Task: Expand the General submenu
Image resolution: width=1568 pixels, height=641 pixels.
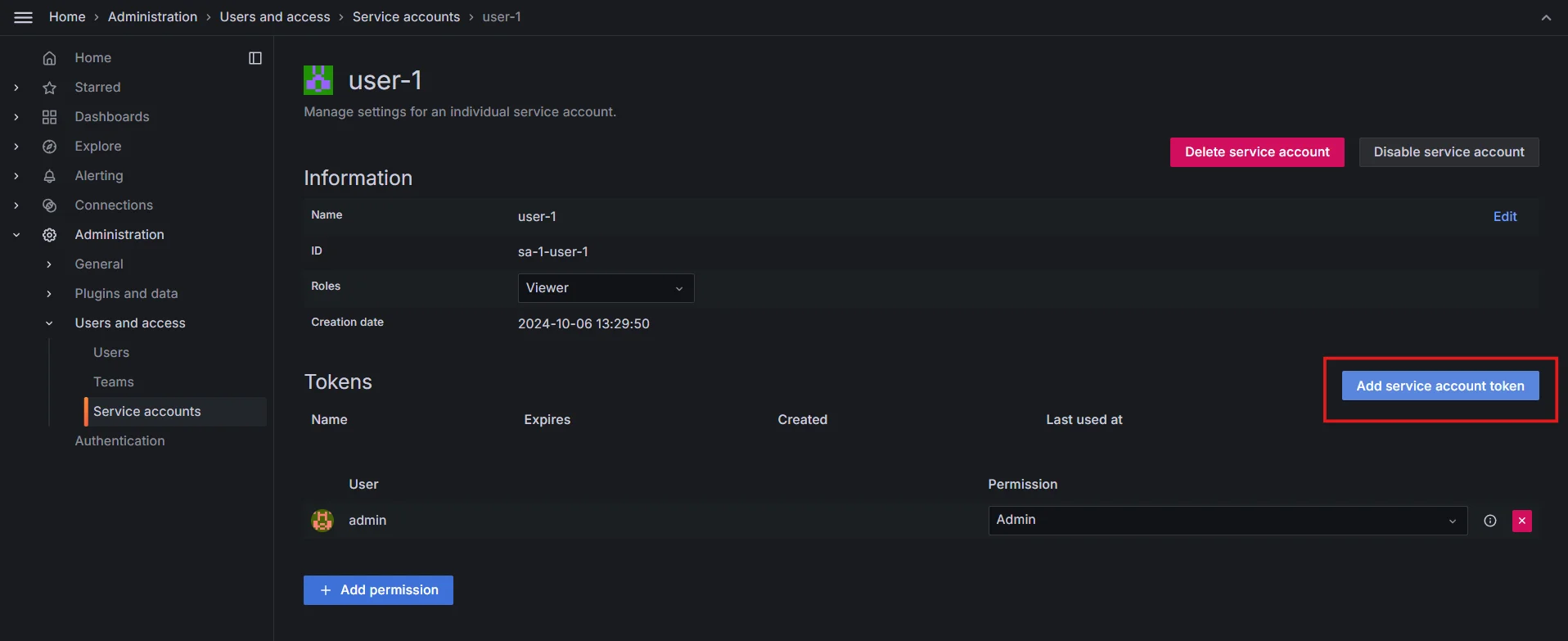Action: [49, 264]
